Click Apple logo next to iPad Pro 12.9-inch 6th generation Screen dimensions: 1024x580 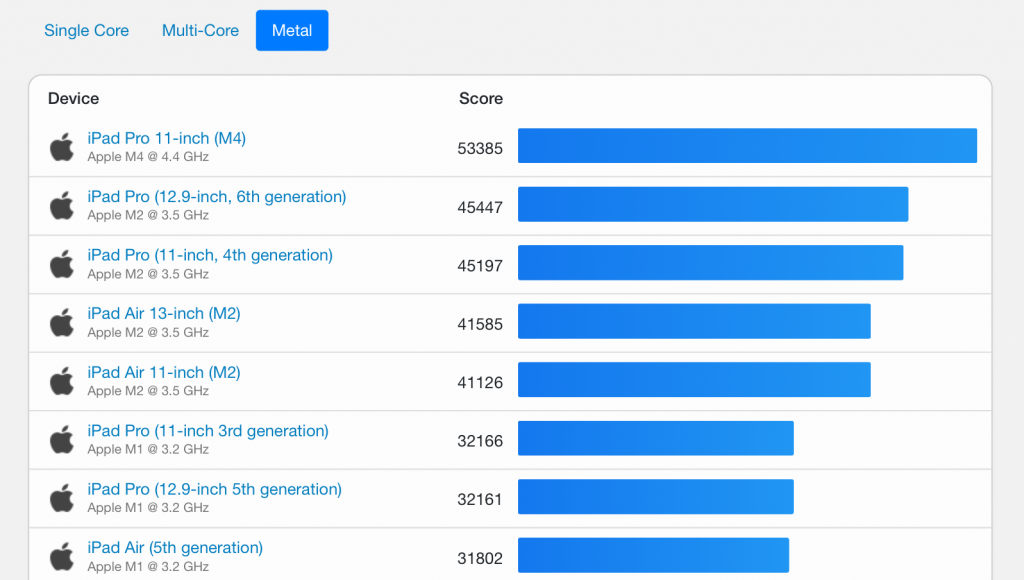[x=62, y=206]
